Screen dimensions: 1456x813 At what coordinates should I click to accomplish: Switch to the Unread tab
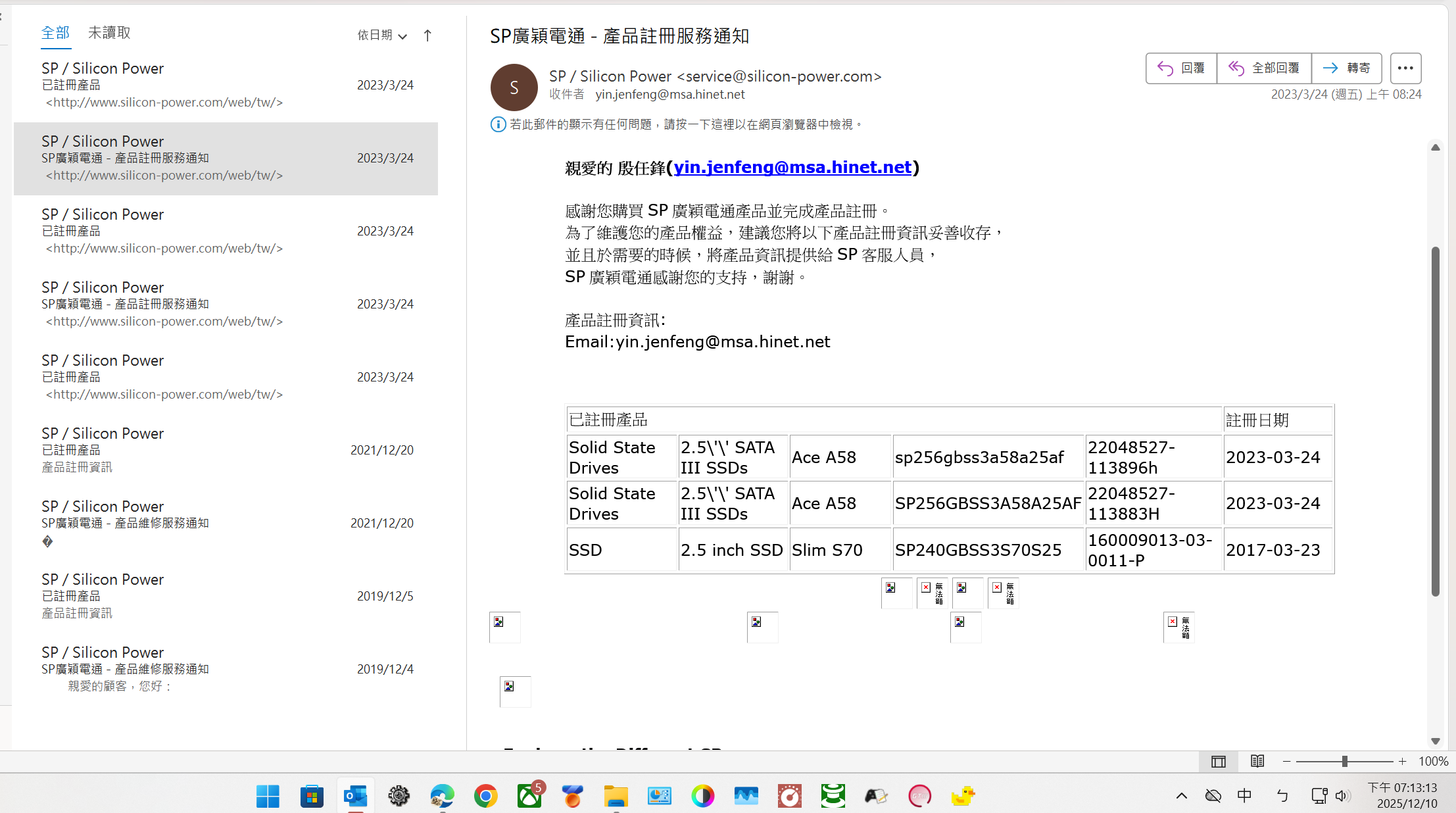[x=109, y=33]
